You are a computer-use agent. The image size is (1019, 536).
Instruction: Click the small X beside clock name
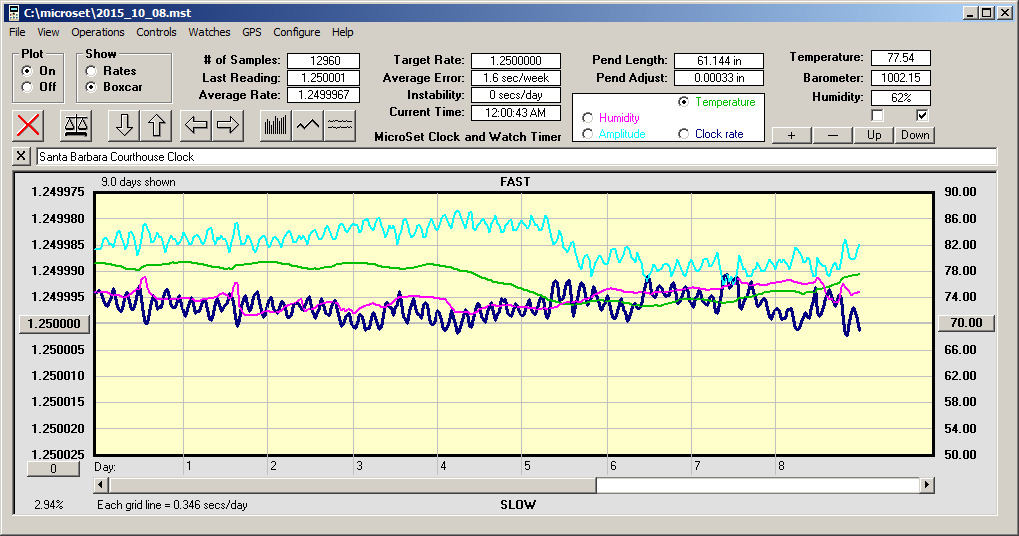click(x=21, y=156)
